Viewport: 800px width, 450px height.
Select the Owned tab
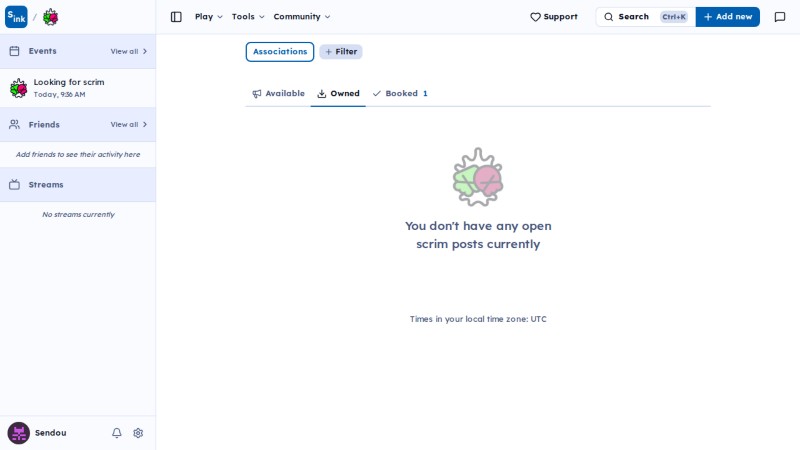(x=338, y=93)
